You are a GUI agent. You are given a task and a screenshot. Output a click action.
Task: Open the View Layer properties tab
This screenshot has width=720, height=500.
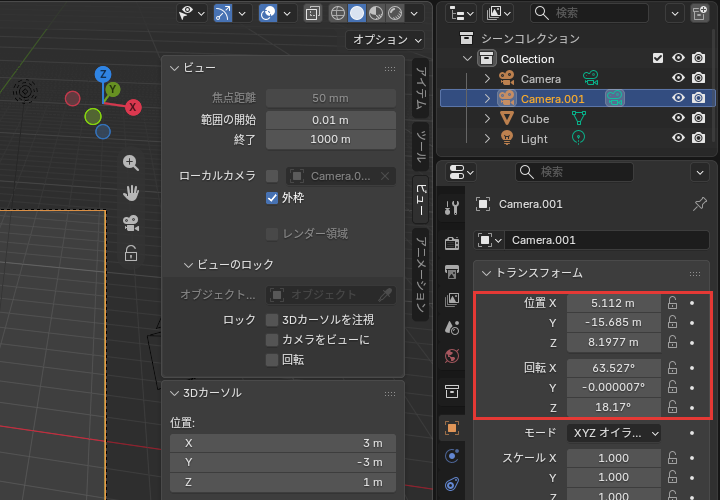[x=452, y=299]
